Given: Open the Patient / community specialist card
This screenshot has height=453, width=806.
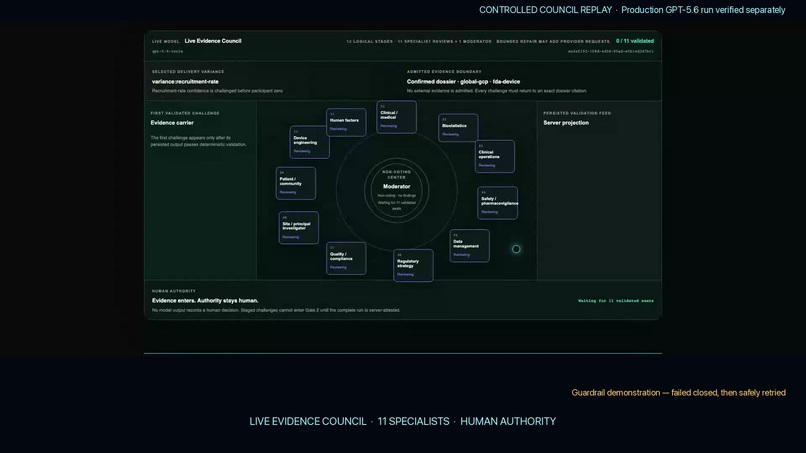Looking at the screenshot, I should 296,183.
